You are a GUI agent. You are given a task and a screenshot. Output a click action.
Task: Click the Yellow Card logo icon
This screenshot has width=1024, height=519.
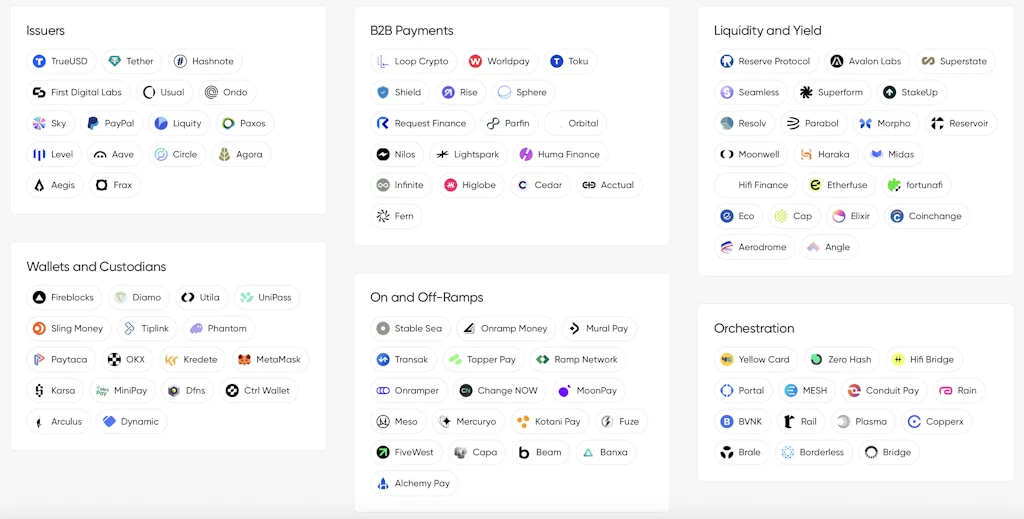click(x=727, y=359)
